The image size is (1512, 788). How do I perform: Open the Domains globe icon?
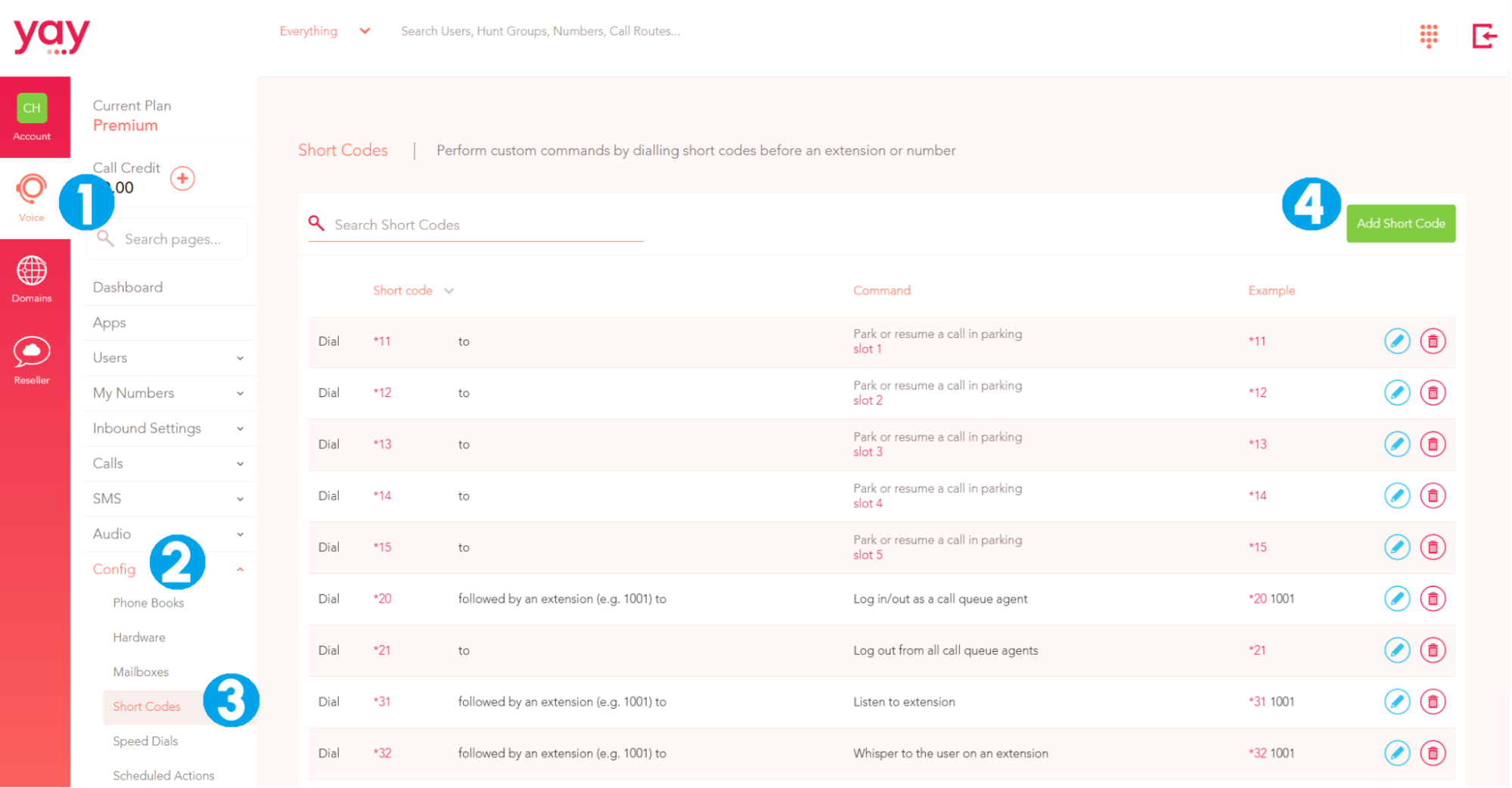coord(32,271)
